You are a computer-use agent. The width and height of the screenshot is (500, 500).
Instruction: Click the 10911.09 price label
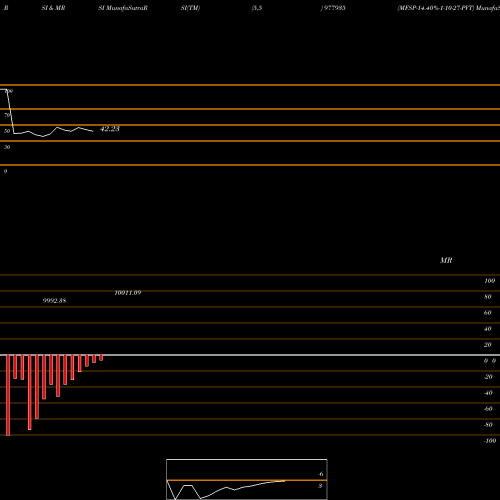coord(128,293)
